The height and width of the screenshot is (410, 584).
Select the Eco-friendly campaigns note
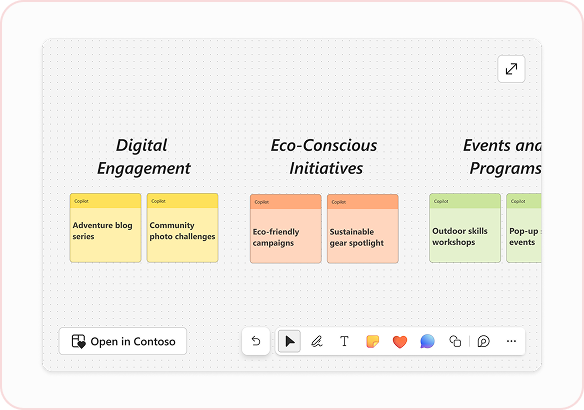pos(286,229)
